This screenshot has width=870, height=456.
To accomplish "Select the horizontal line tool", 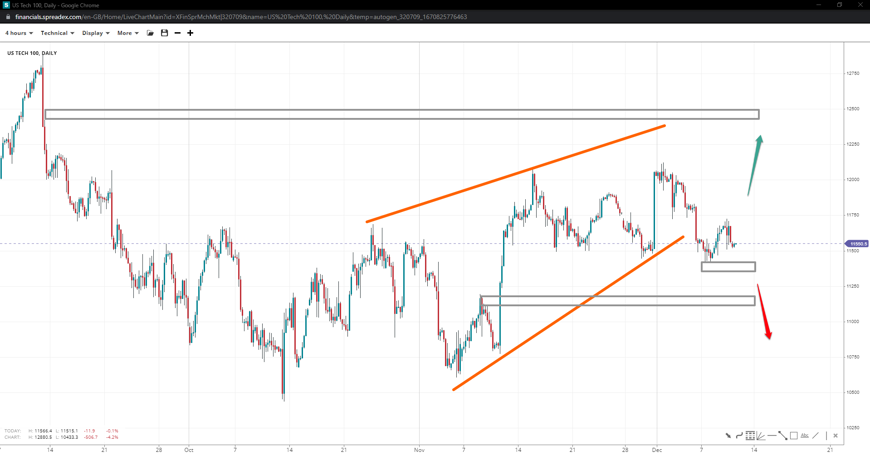I will [772, 436].
